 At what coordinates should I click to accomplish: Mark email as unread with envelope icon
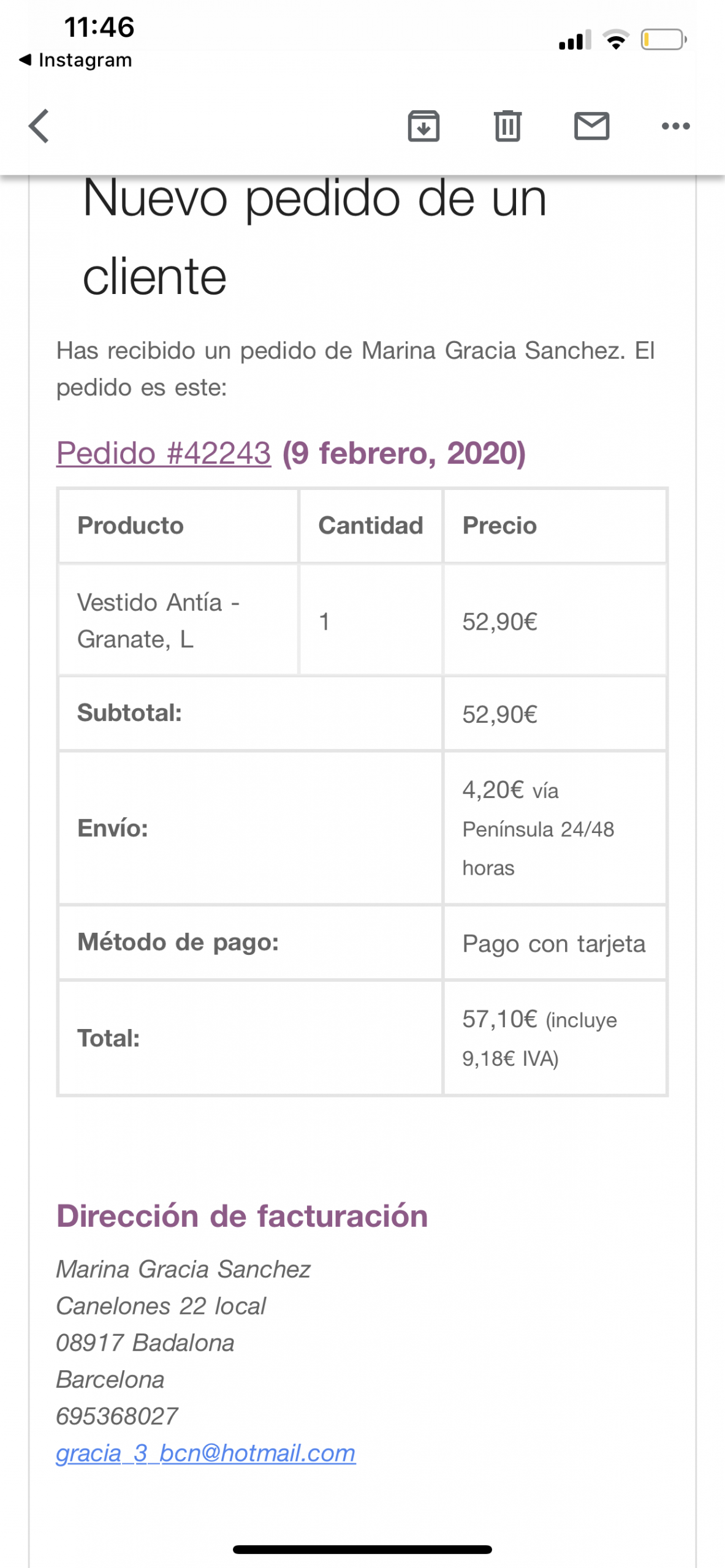[x=591, y=126]
